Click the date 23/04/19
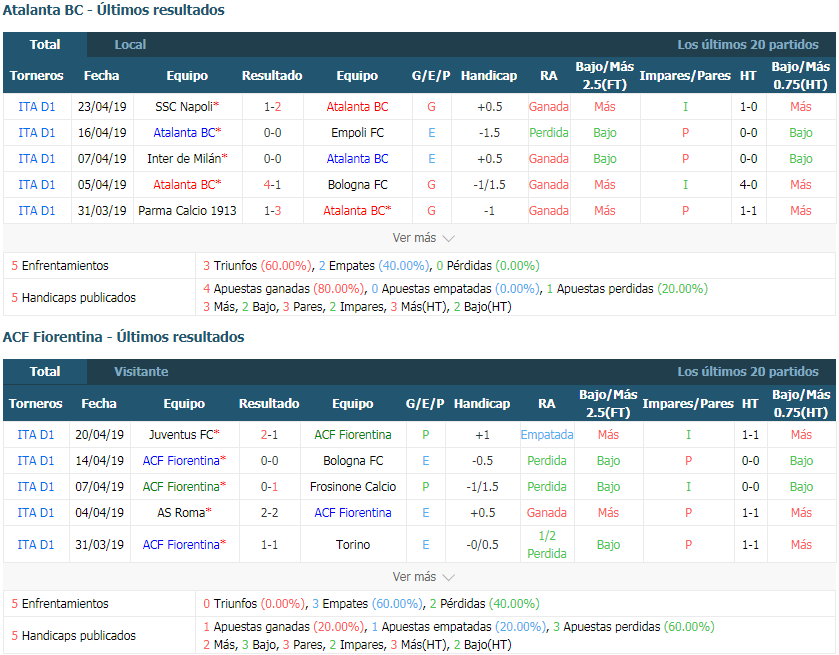839x655 pixels. coord(102,106)
